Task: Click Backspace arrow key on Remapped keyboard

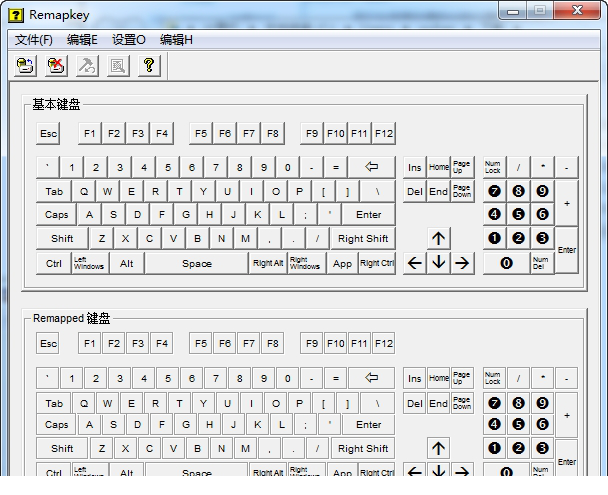Action: click(371, 378)
